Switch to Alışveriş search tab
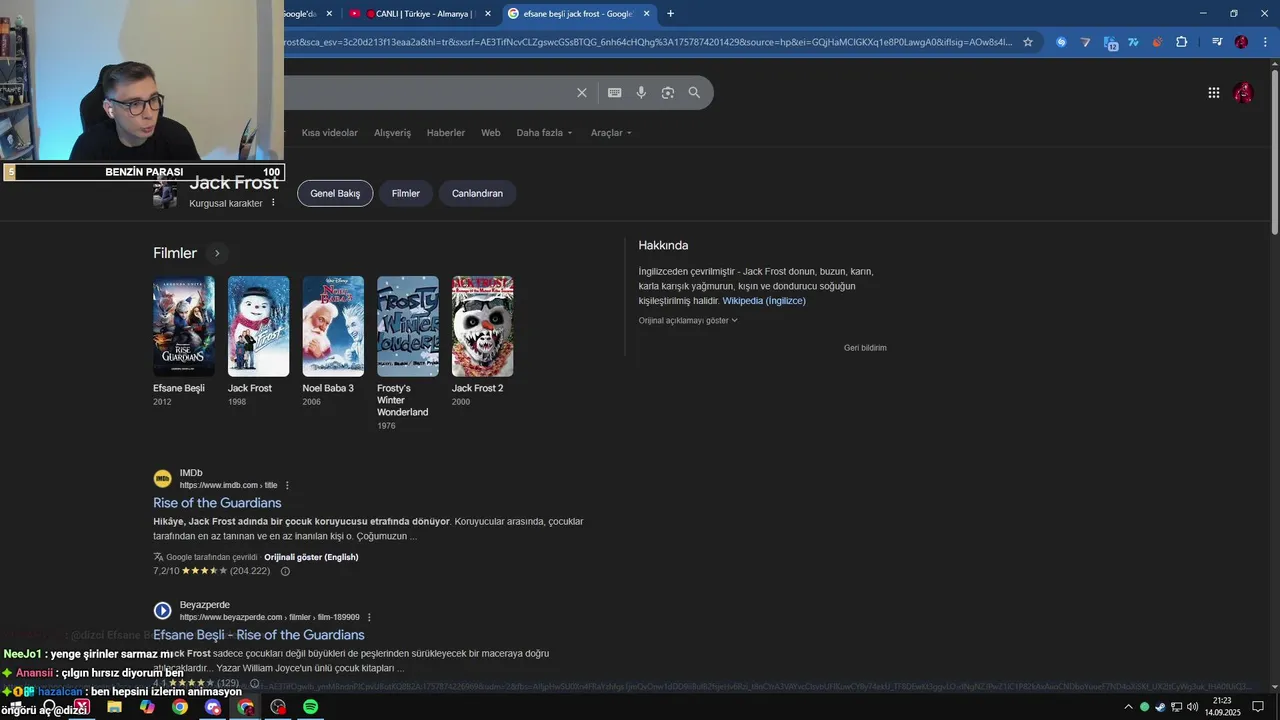 pos(392,133)
